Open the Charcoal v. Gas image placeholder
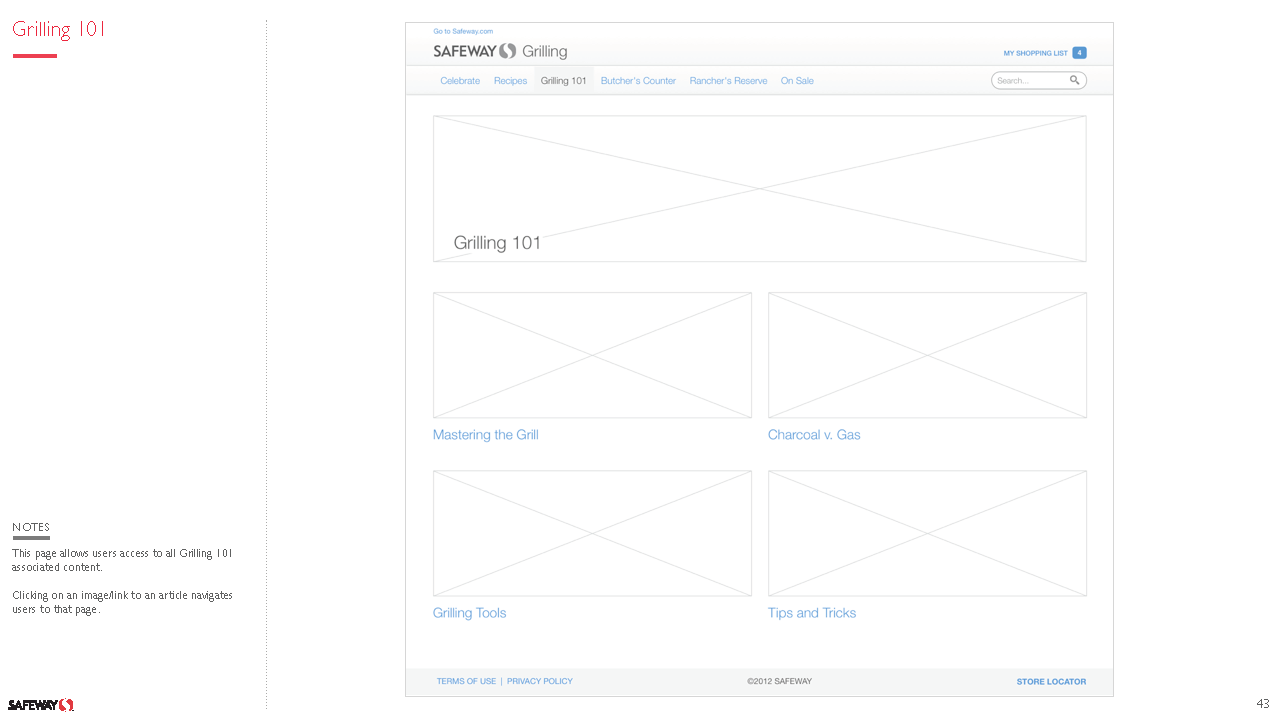The width and height of the screenshot is (1280, 720). [927, 355]
